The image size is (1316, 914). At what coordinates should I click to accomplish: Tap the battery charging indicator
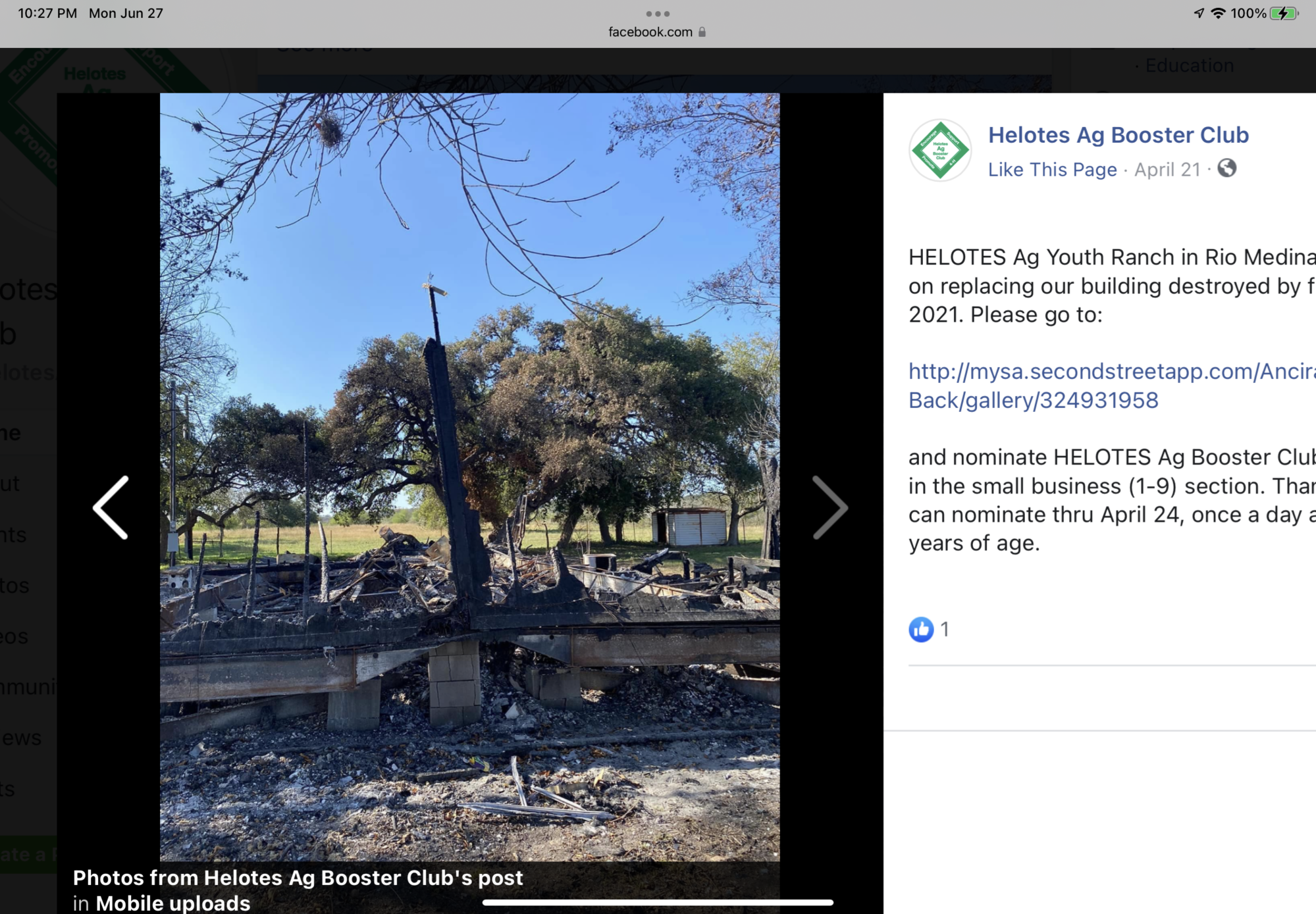coord(1284,13)
